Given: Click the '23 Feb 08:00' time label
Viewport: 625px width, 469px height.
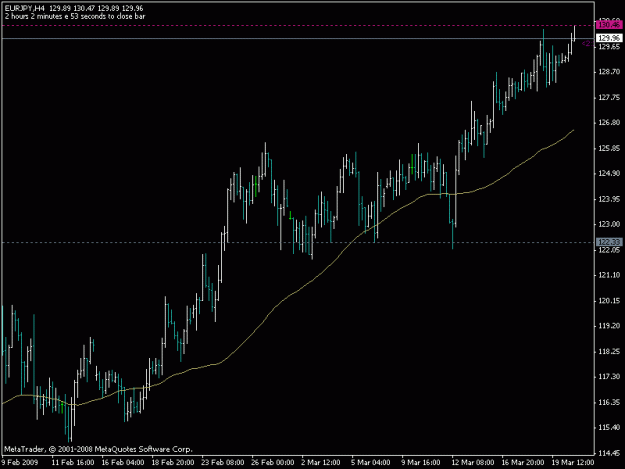Looking at the screenshot, I should point(223,463).
